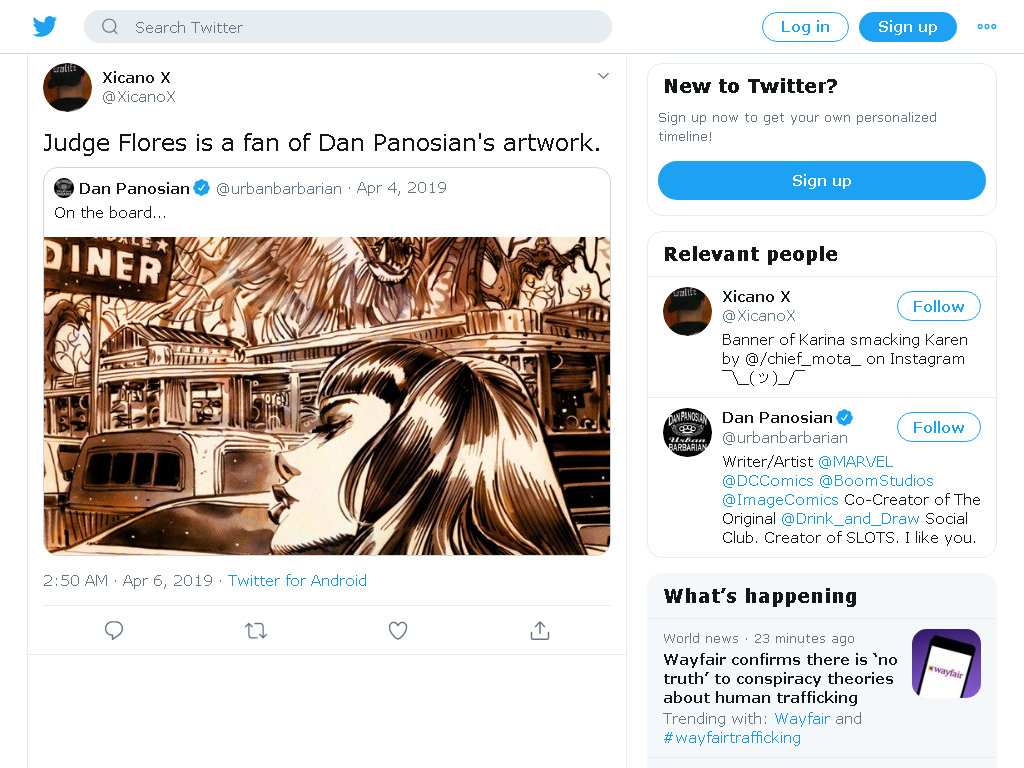1024x768 pixels.
Task: Click the reply speech bubble icon
Action: tap(114, 630)
